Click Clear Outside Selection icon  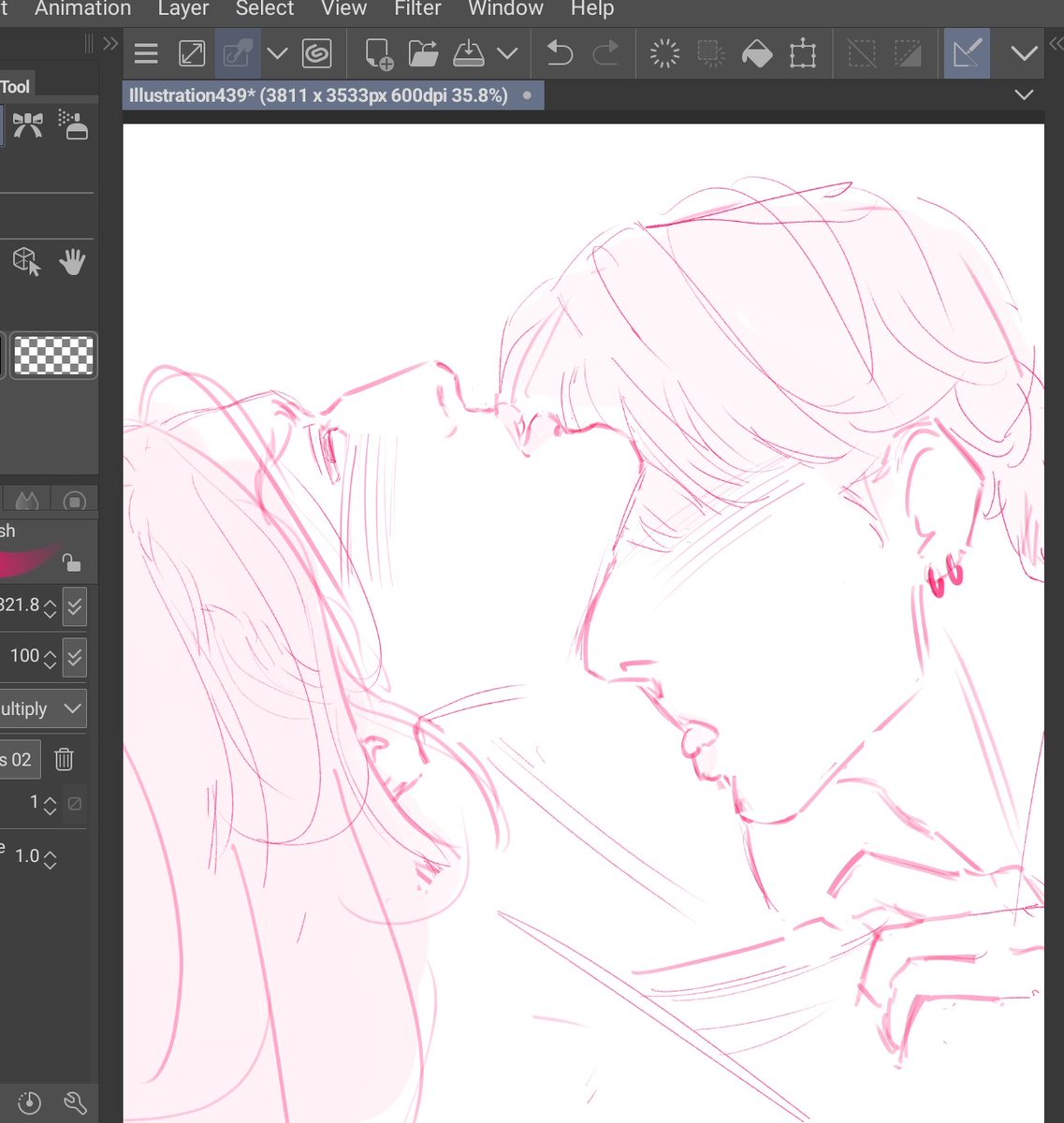(x=711, y=53)
